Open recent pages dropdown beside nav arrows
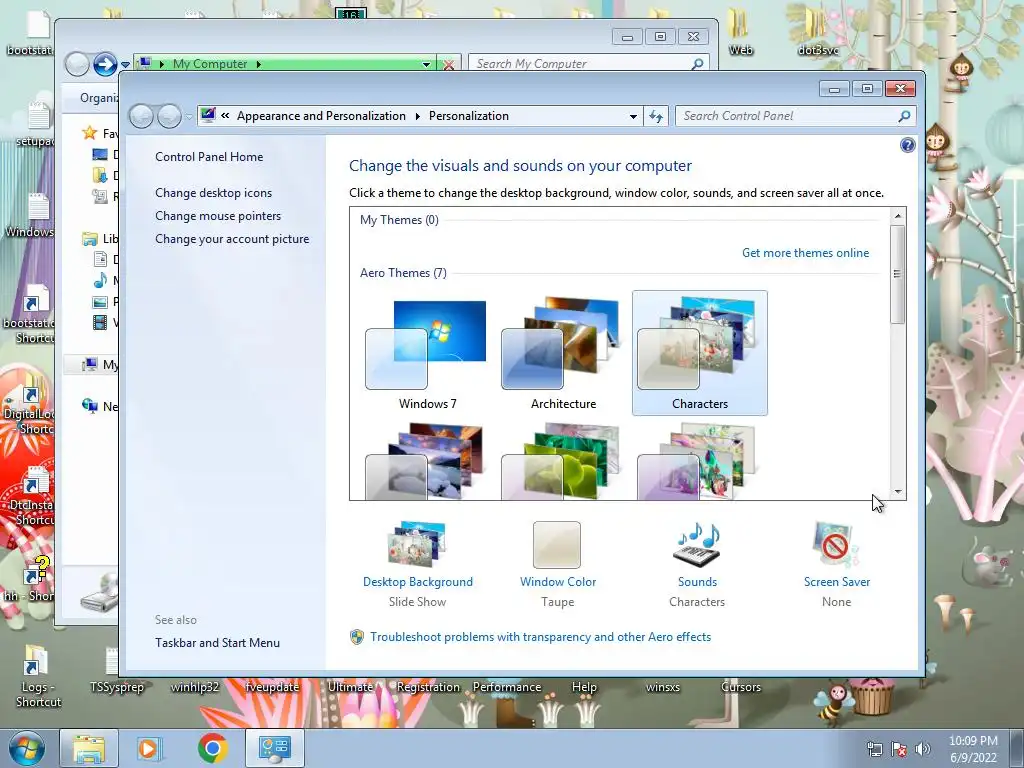Viewport: 1024px width, 768px height. 189,116
